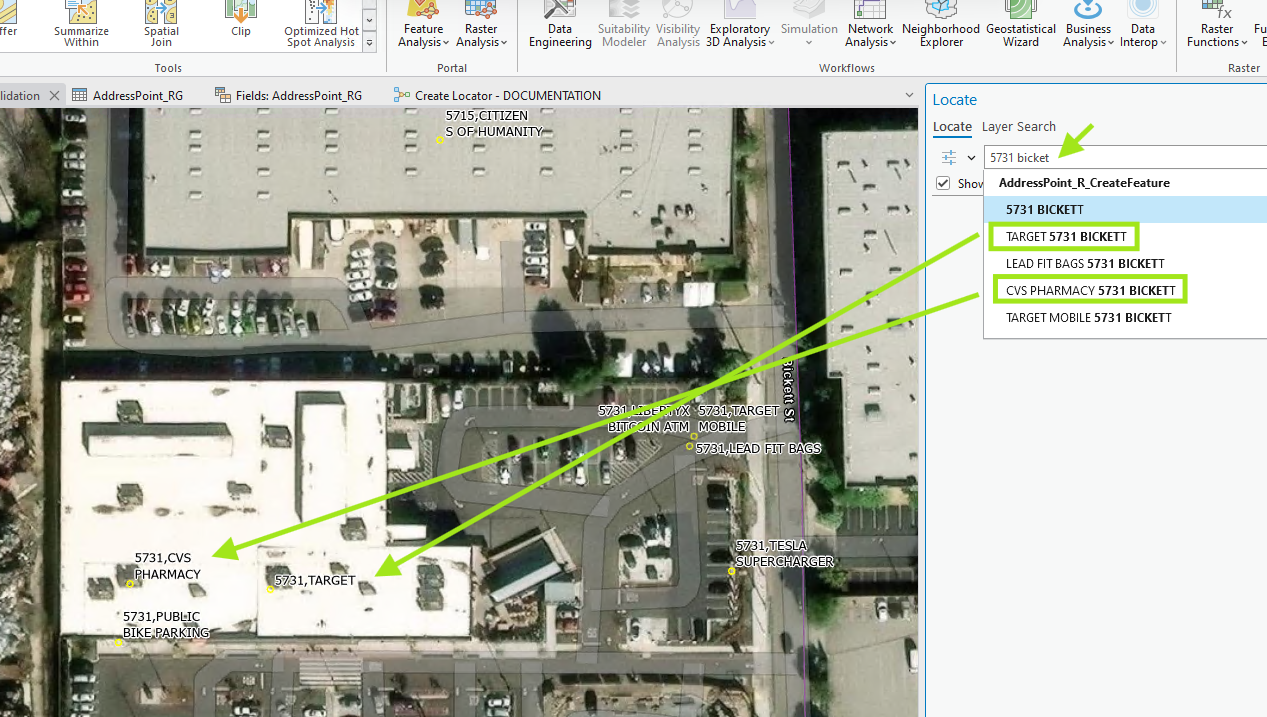Click the Visibility Analysis icon
1267x717 pixels.
click(678, 23)
